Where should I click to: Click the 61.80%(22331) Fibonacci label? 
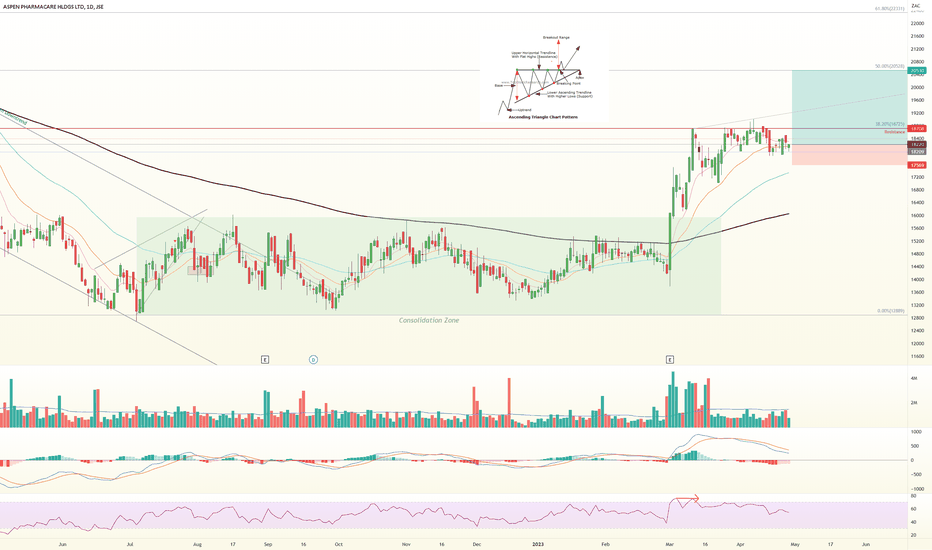(890, 9)
